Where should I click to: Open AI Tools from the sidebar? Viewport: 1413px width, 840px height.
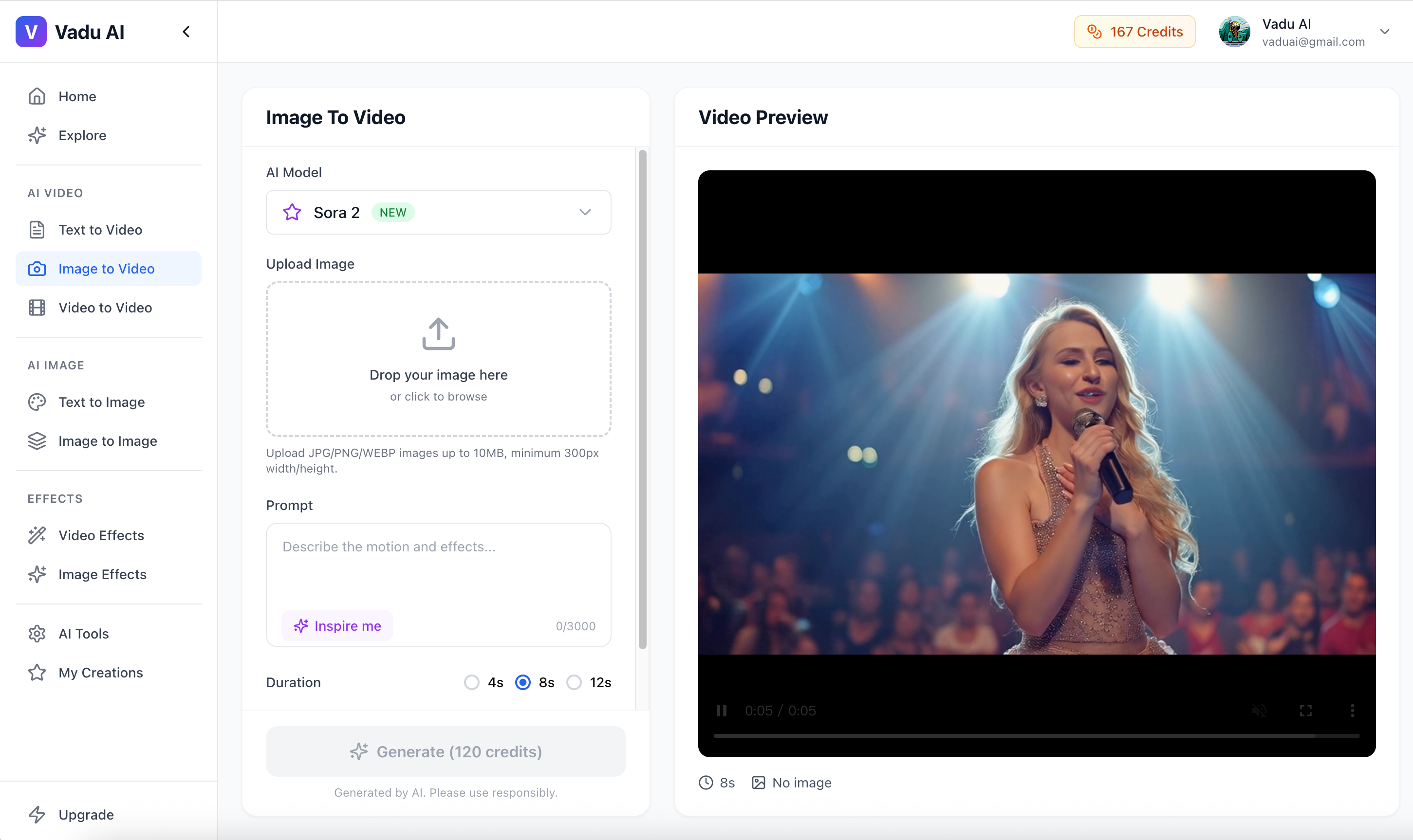[x=83, y=633]
